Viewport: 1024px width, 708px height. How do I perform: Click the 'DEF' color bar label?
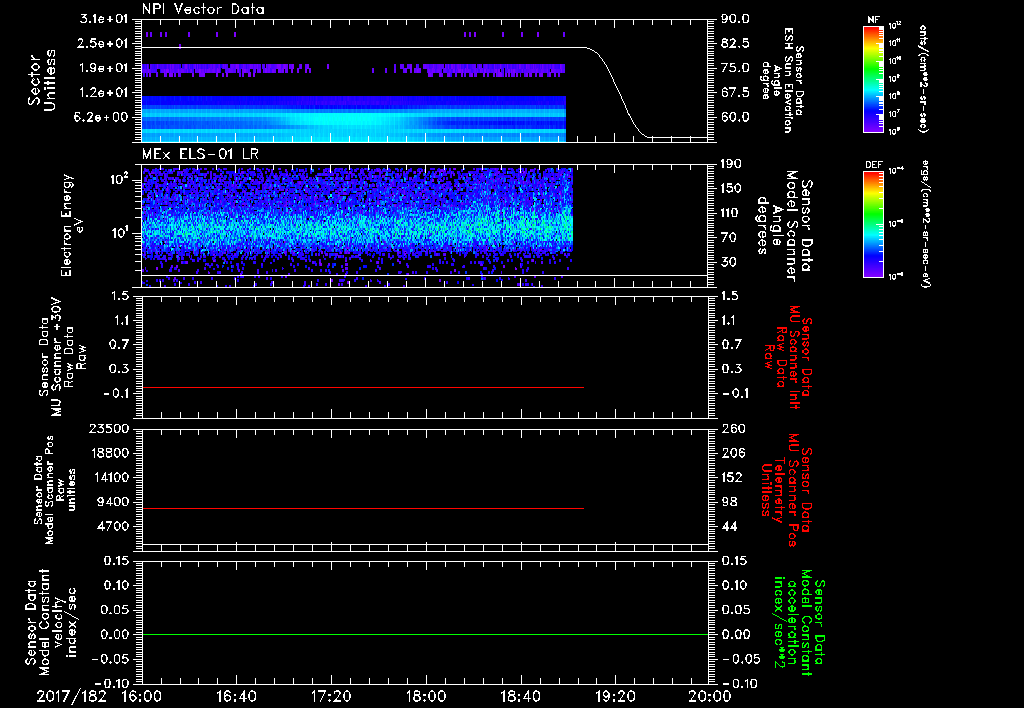873,165
